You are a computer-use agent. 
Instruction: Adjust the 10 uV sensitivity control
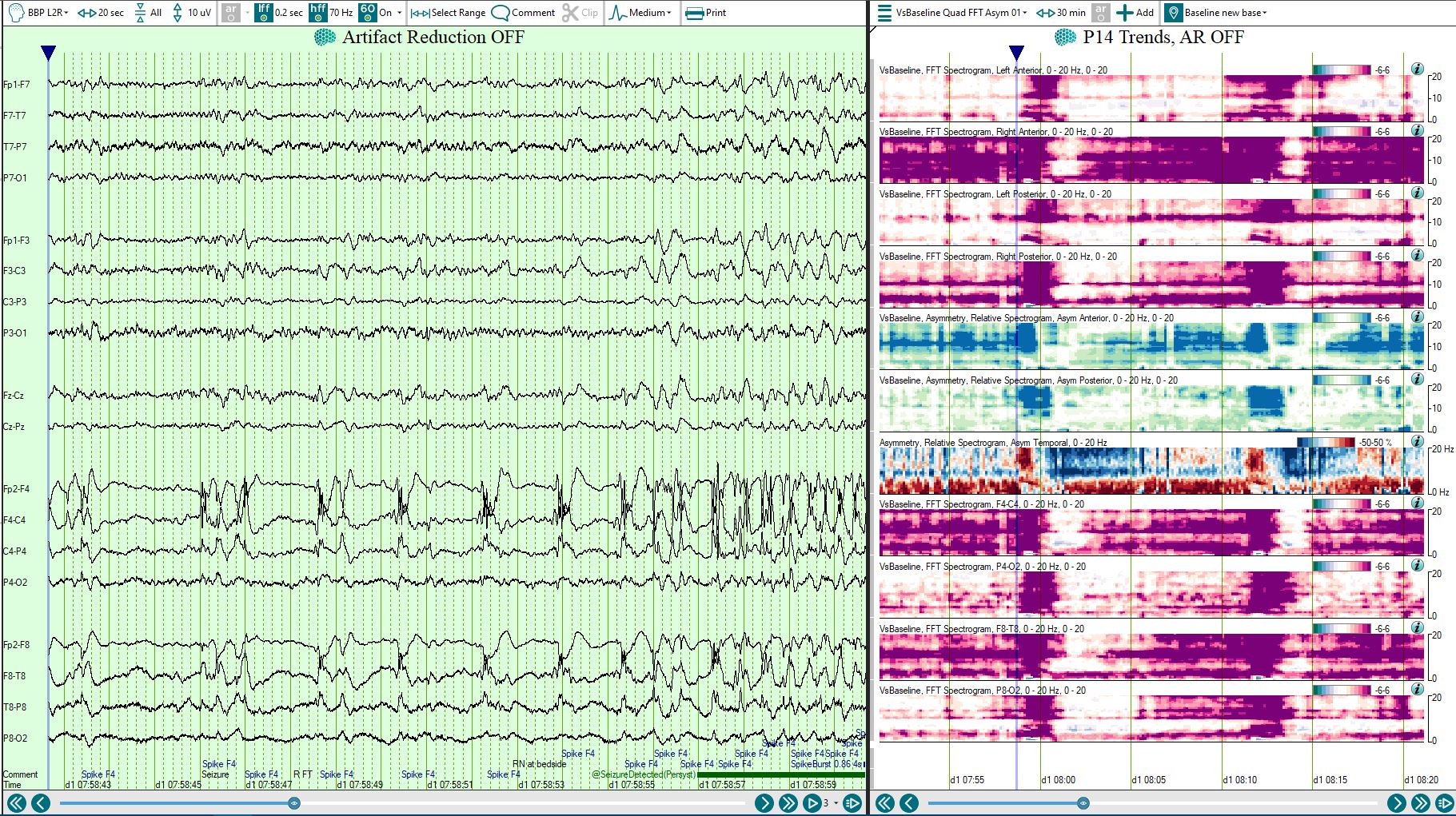[191, 13]
